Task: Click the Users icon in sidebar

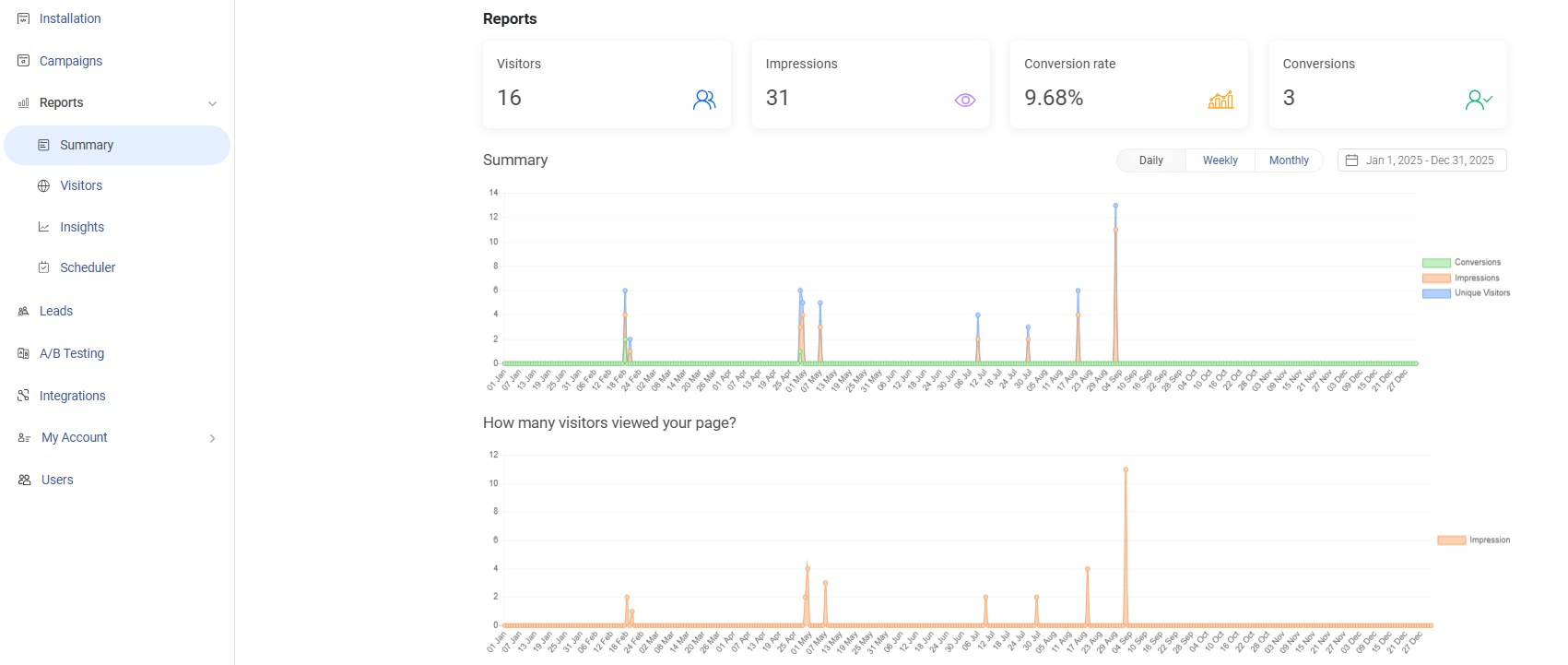Action: tap(25, 480)
